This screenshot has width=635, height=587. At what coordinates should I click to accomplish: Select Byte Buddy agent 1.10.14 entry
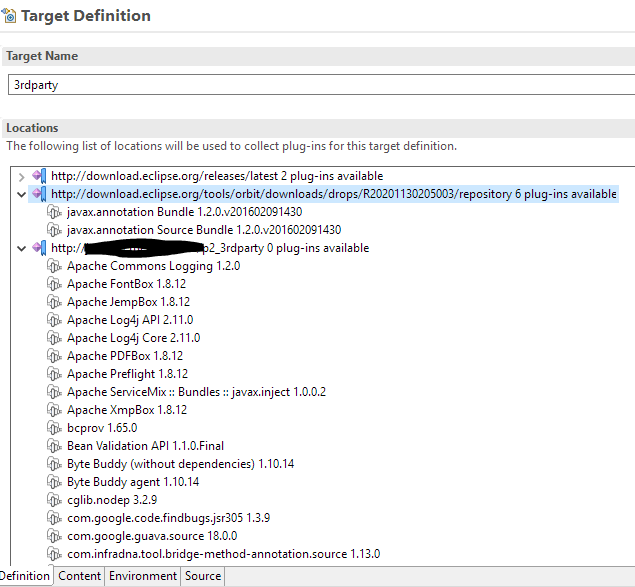click(133, 482)
